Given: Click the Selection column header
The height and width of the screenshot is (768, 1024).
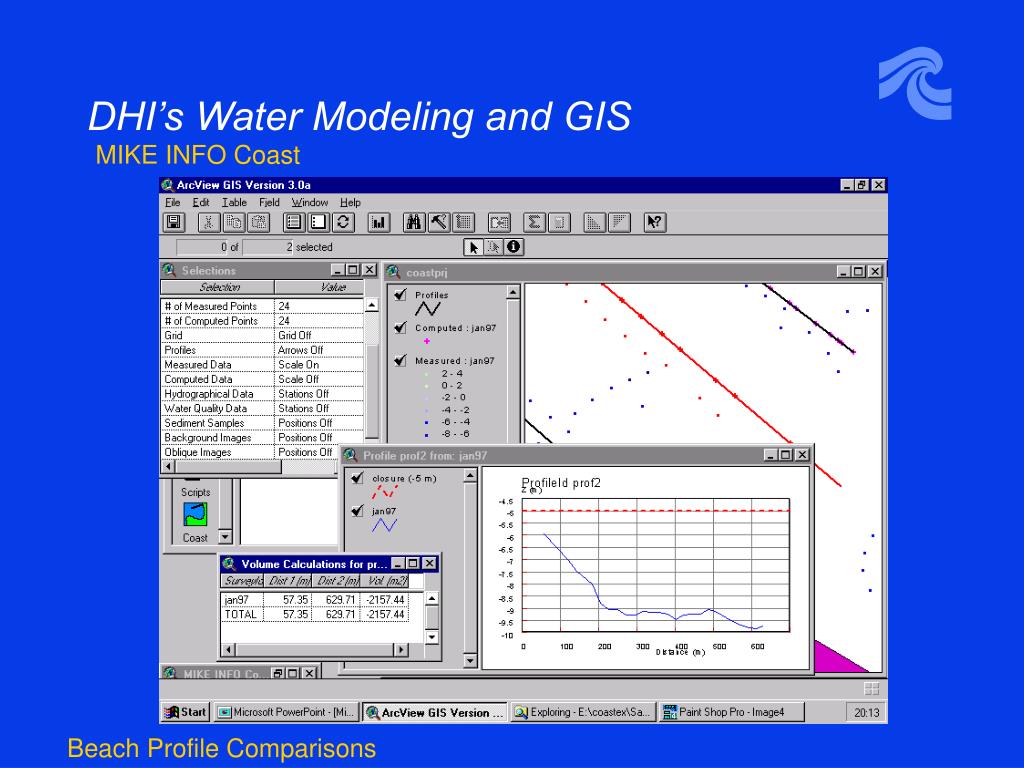Looking at the screenshot, I should coord(217,287).
